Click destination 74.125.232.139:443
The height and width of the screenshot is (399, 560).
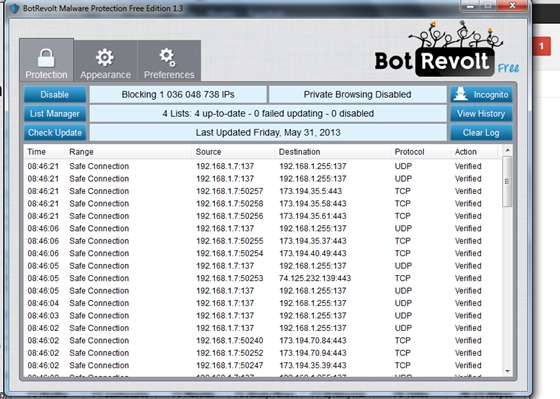[315, 278]
